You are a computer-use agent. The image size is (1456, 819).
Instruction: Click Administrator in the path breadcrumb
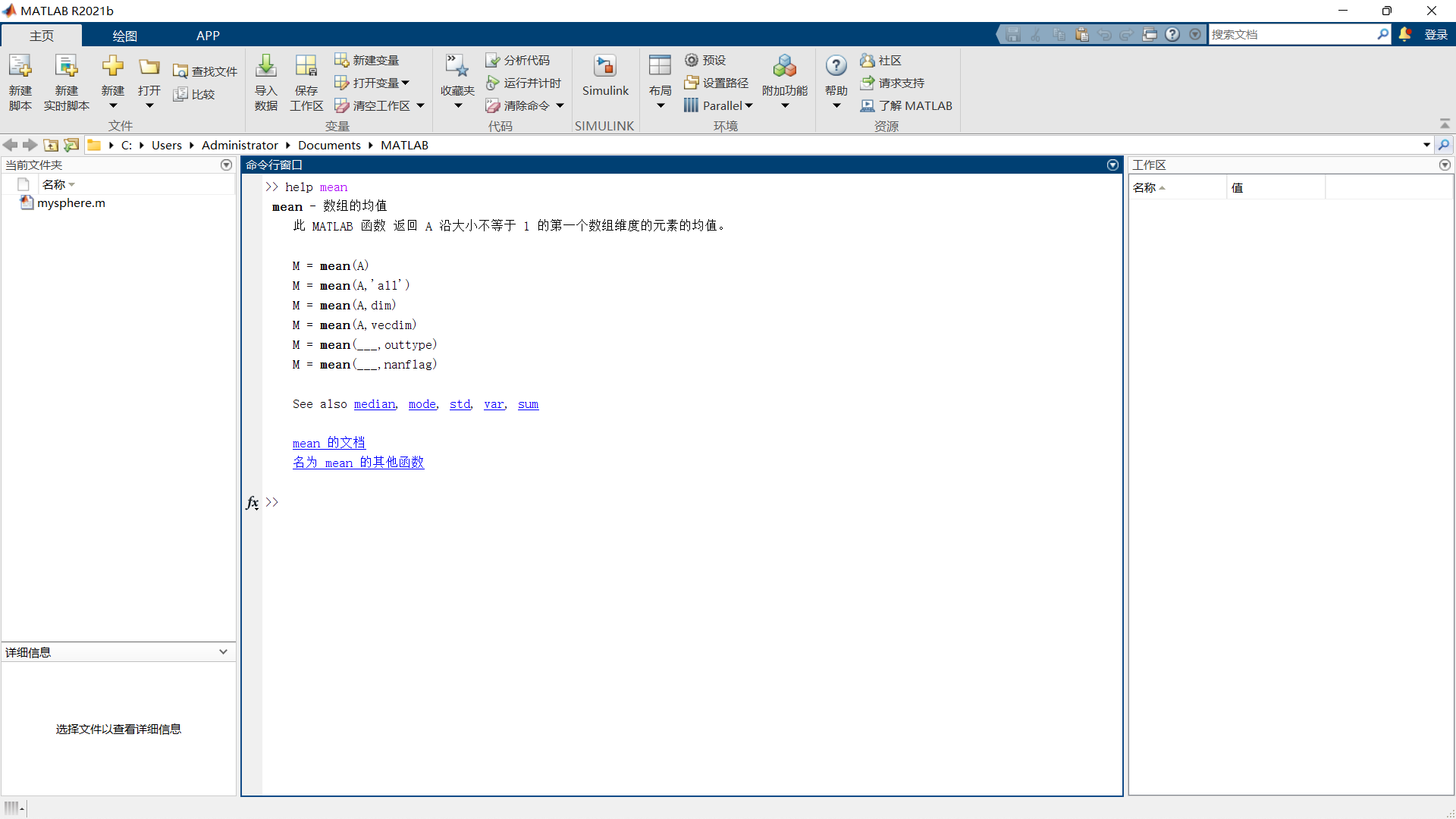[240, 145]
